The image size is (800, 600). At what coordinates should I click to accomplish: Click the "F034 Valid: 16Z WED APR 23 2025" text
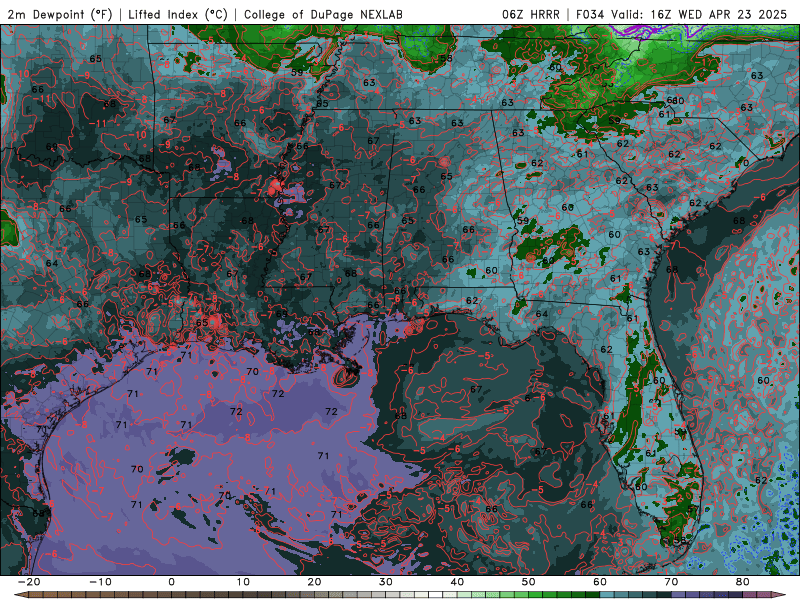click(682, 14)
